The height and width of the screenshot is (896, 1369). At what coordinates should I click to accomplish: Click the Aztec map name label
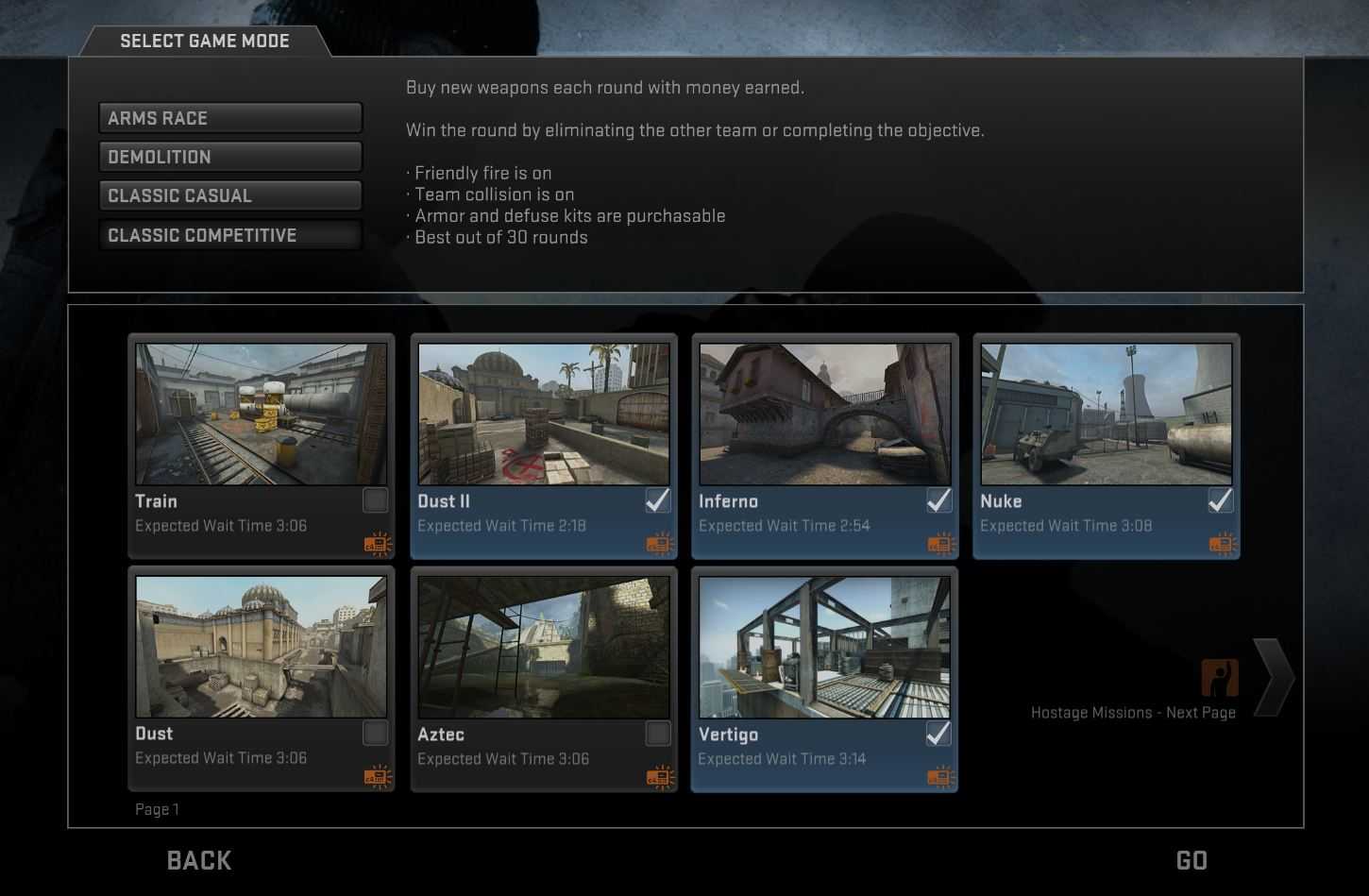coord(441,735)
